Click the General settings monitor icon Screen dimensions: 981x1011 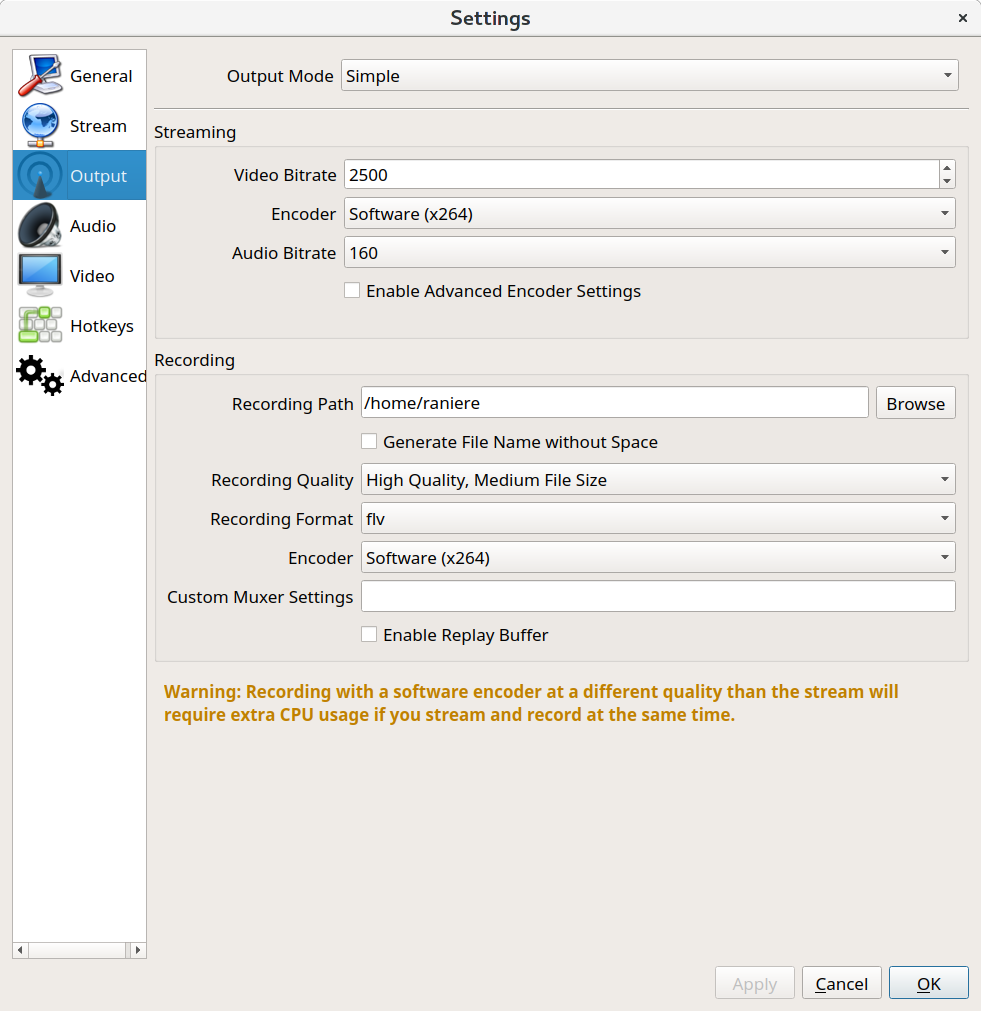click(40, 76)
